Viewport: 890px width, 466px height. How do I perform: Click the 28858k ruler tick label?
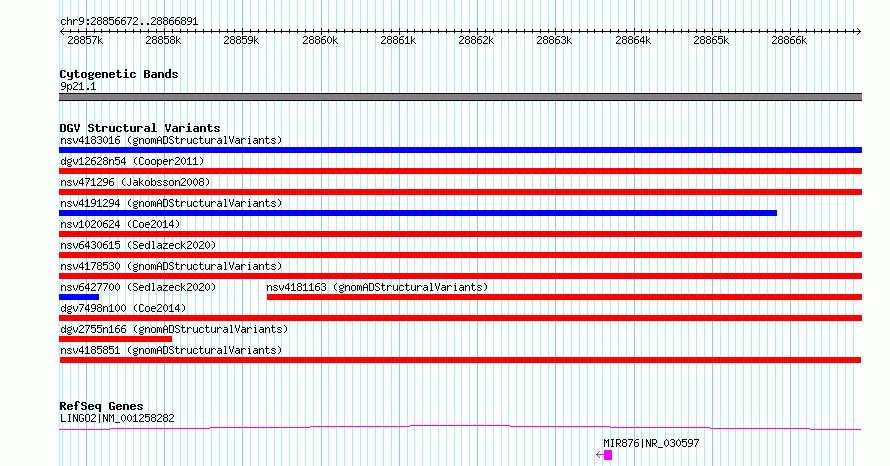click(x=163, y=40)
